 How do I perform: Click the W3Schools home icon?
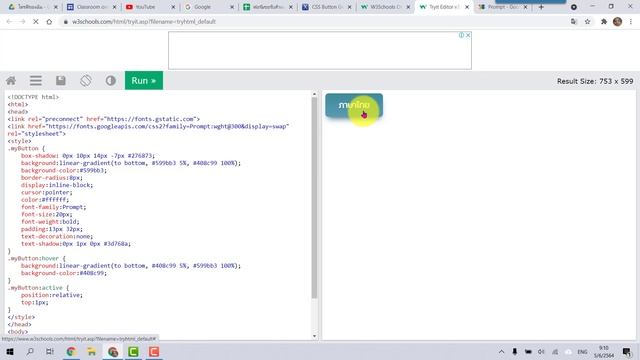click(11, 81)
